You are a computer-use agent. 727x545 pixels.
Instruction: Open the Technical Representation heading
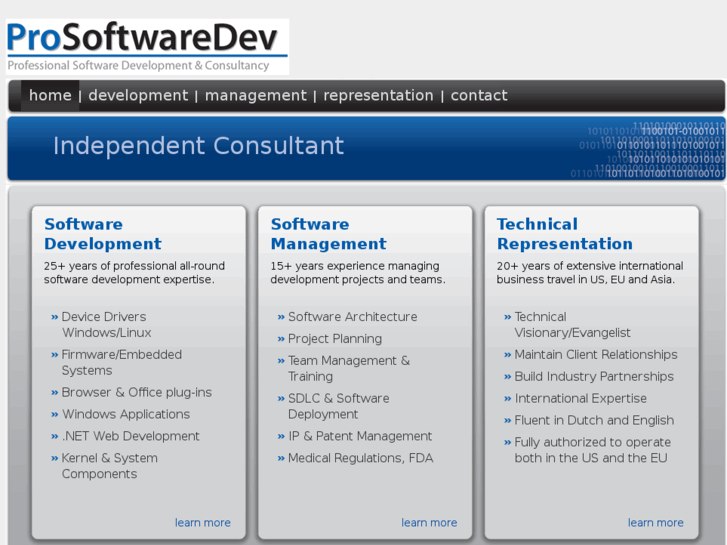click(565, 234)
